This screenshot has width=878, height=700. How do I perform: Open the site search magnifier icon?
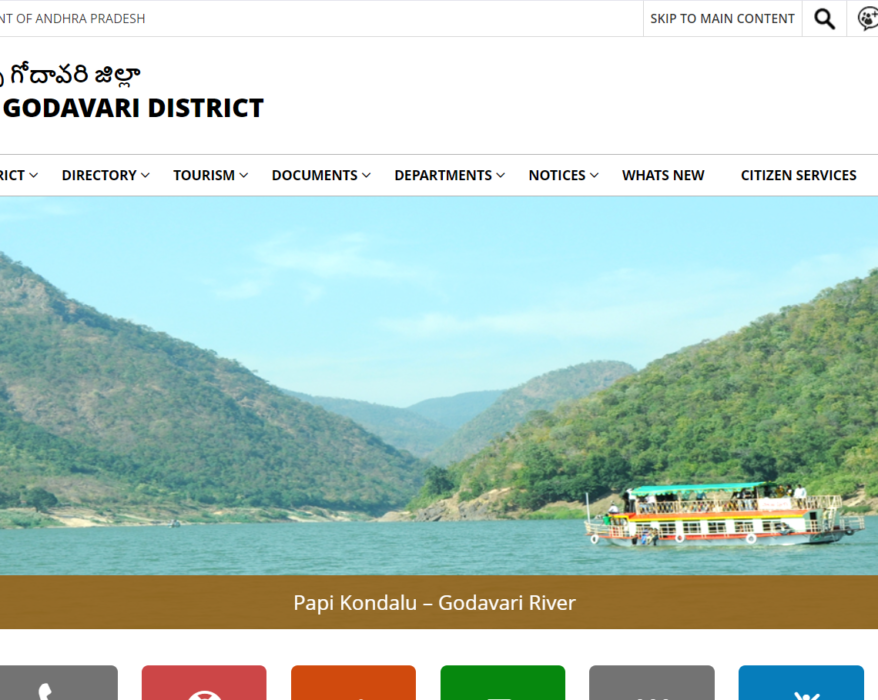(x=824, y=19)
